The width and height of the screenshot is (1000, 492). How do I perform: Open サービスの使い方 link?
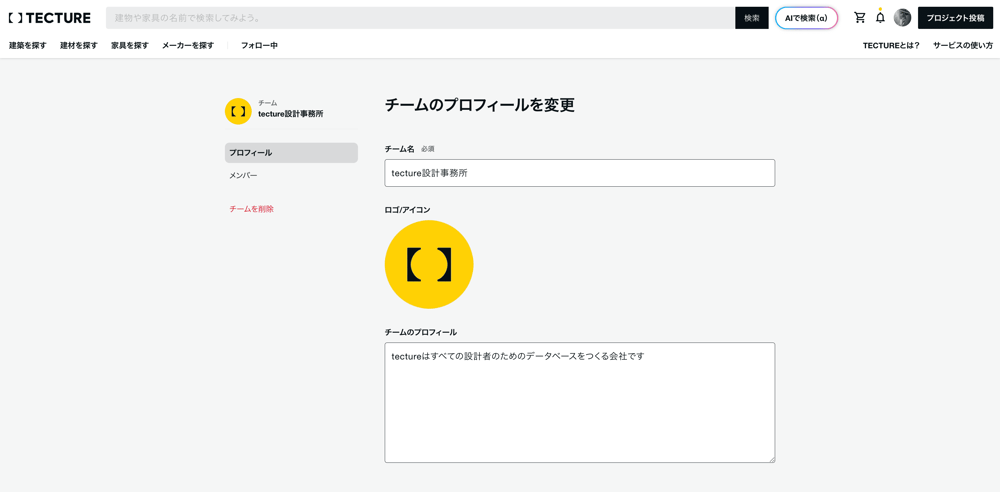pyautogui.click(x=963, y=45)
